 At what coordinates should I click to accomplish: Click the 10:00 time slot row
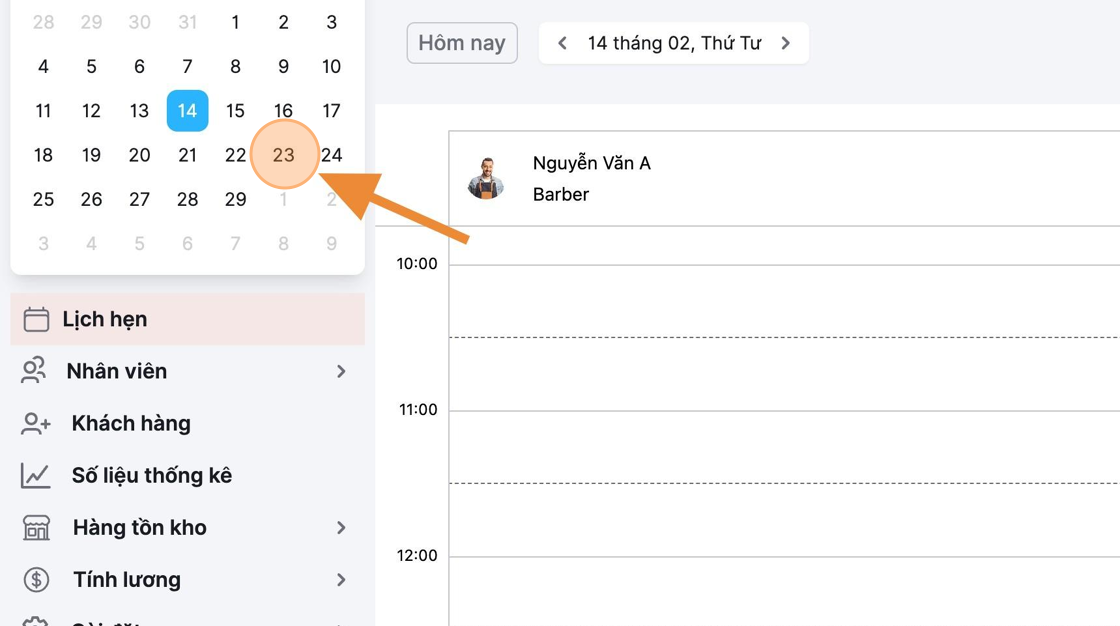point(784,301)
